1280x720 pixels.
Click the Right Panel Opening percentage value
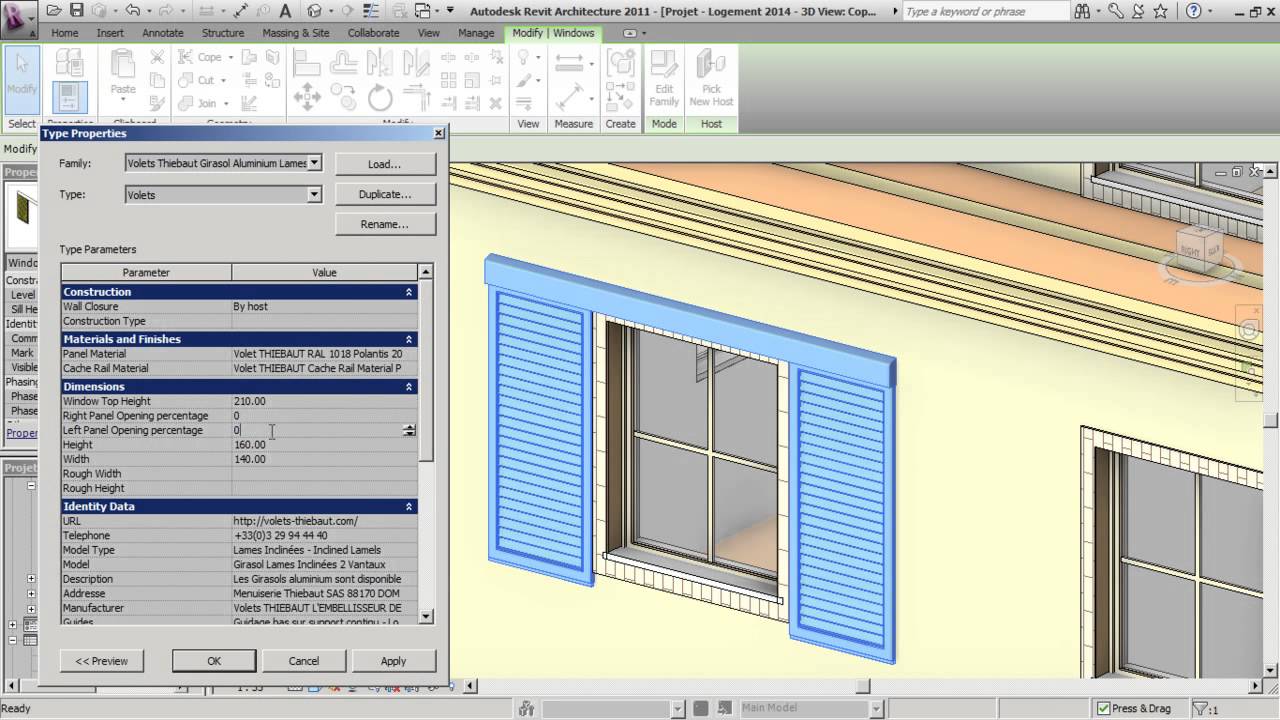pyautogui.click(x=324, y=416)
